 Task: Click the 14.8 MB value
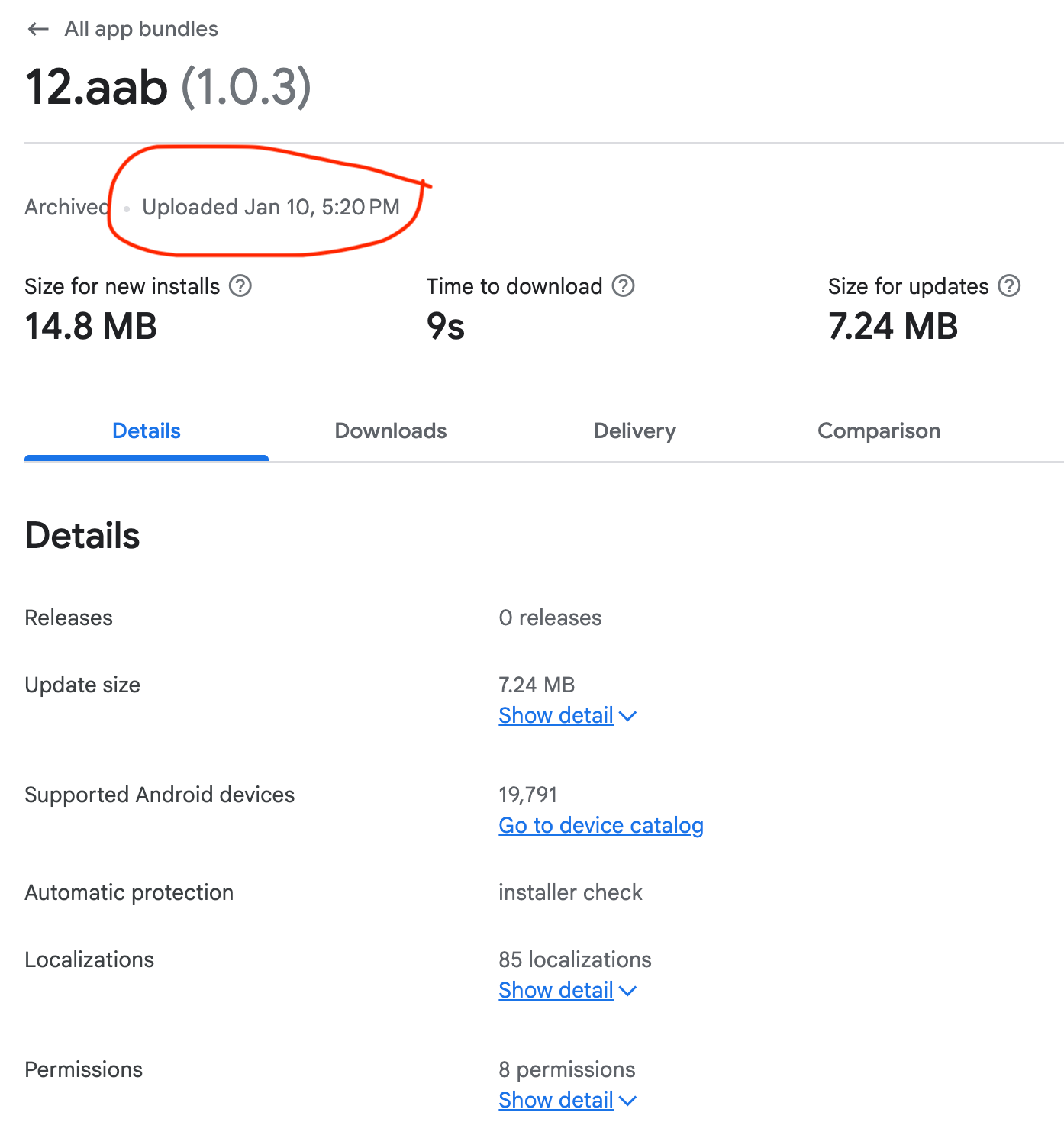pos(91,327)
